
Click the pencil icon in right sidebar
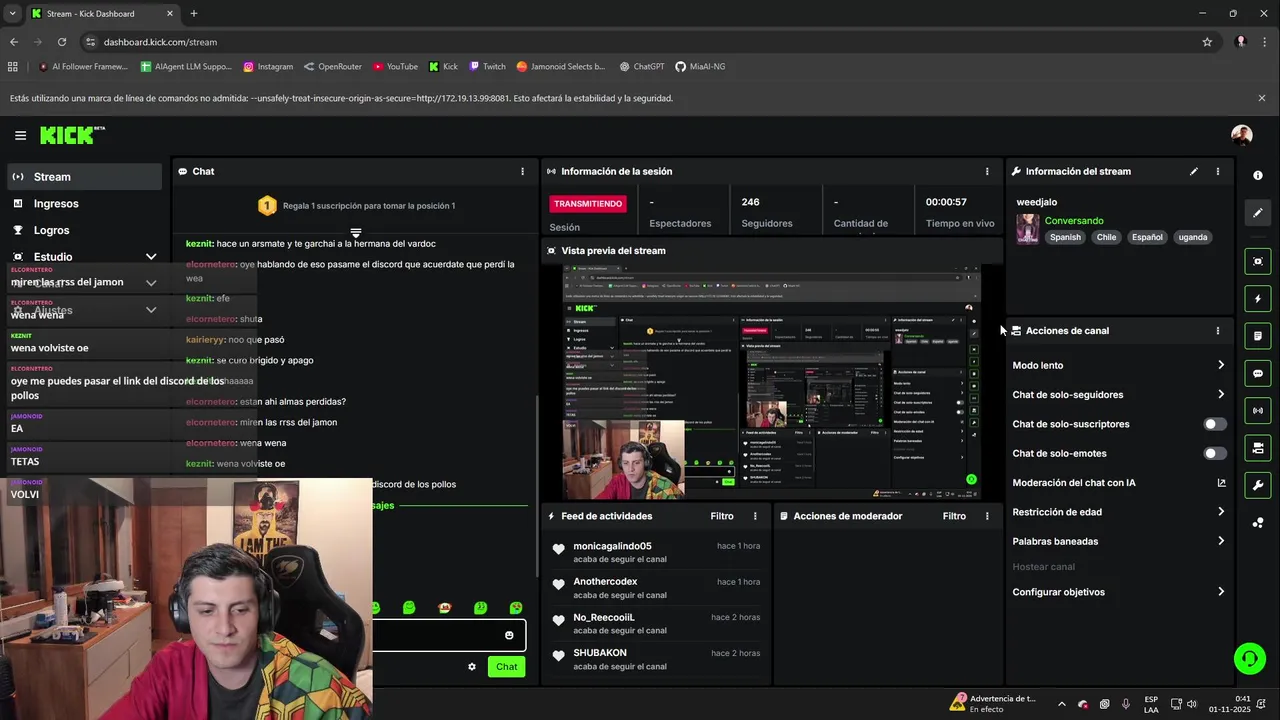[x=1258, y=212]
